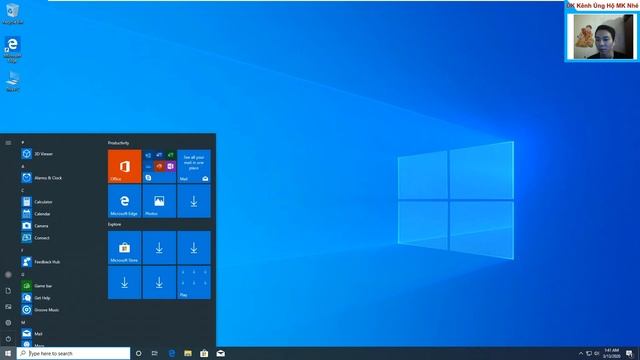Open the Mail live tile

[194, 166]
